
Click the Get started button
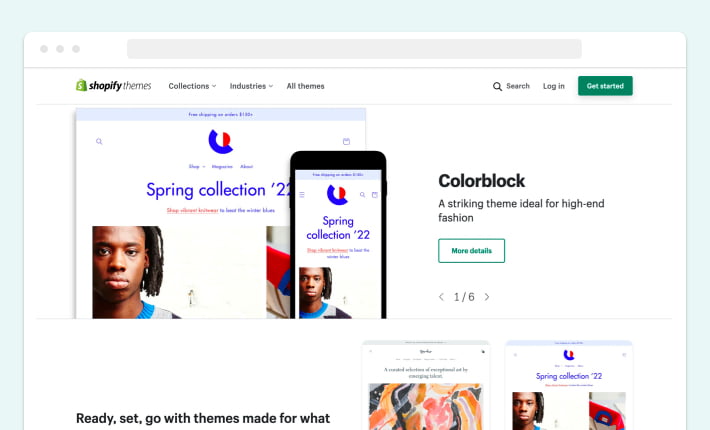605,86
